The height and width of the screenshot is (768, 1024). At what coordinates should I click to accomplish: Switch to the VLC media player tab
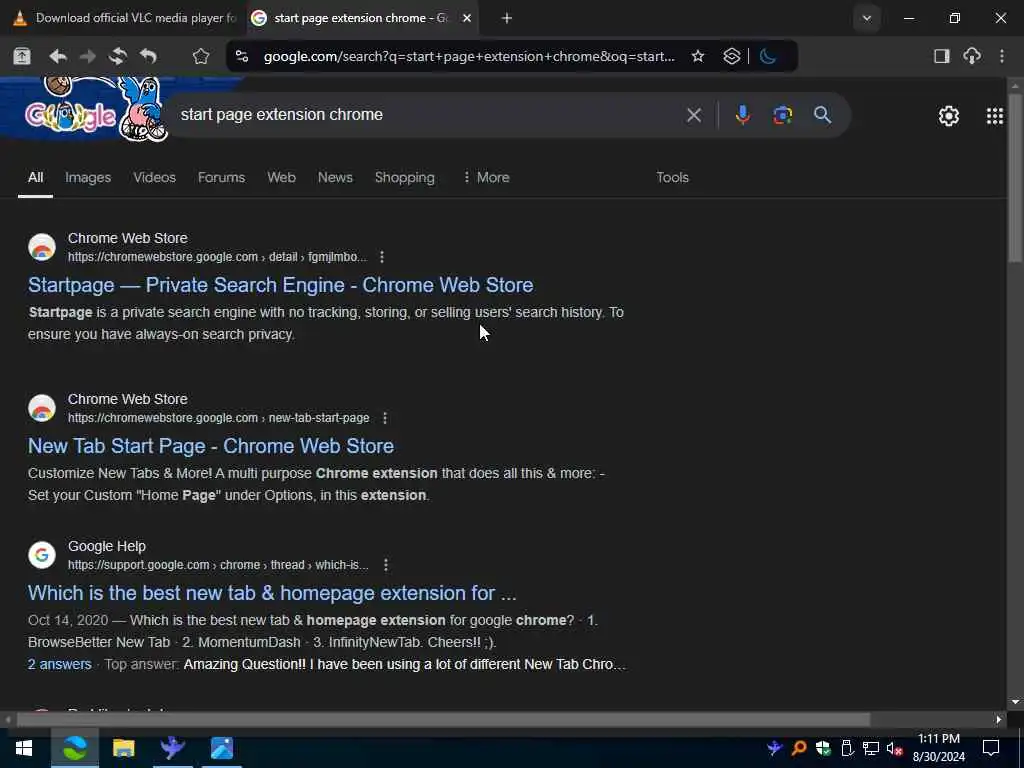124,18
